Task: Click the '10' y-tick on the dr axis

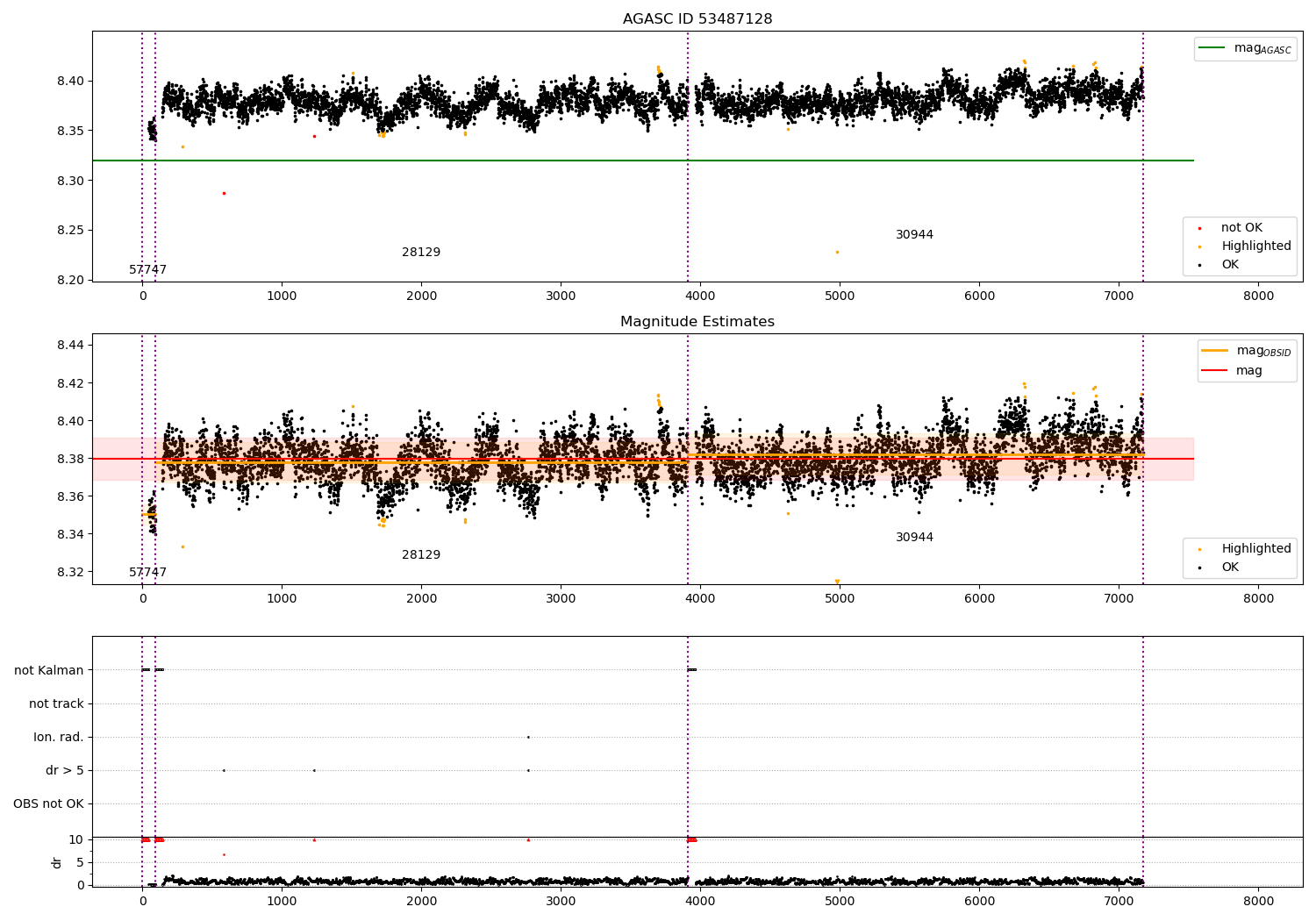Action: click(x=76, y=839)
